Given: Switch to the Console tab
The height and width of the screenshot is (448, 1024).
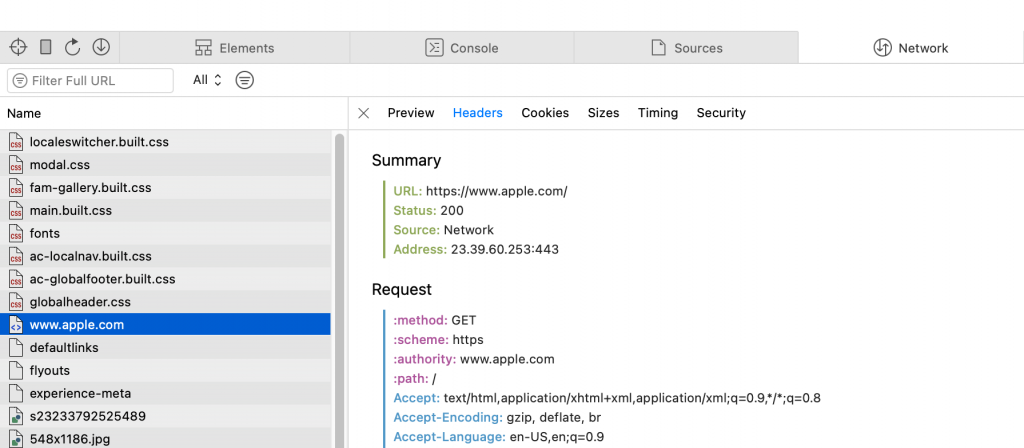Looking at the screenshot, I should [x=462, y=48].
